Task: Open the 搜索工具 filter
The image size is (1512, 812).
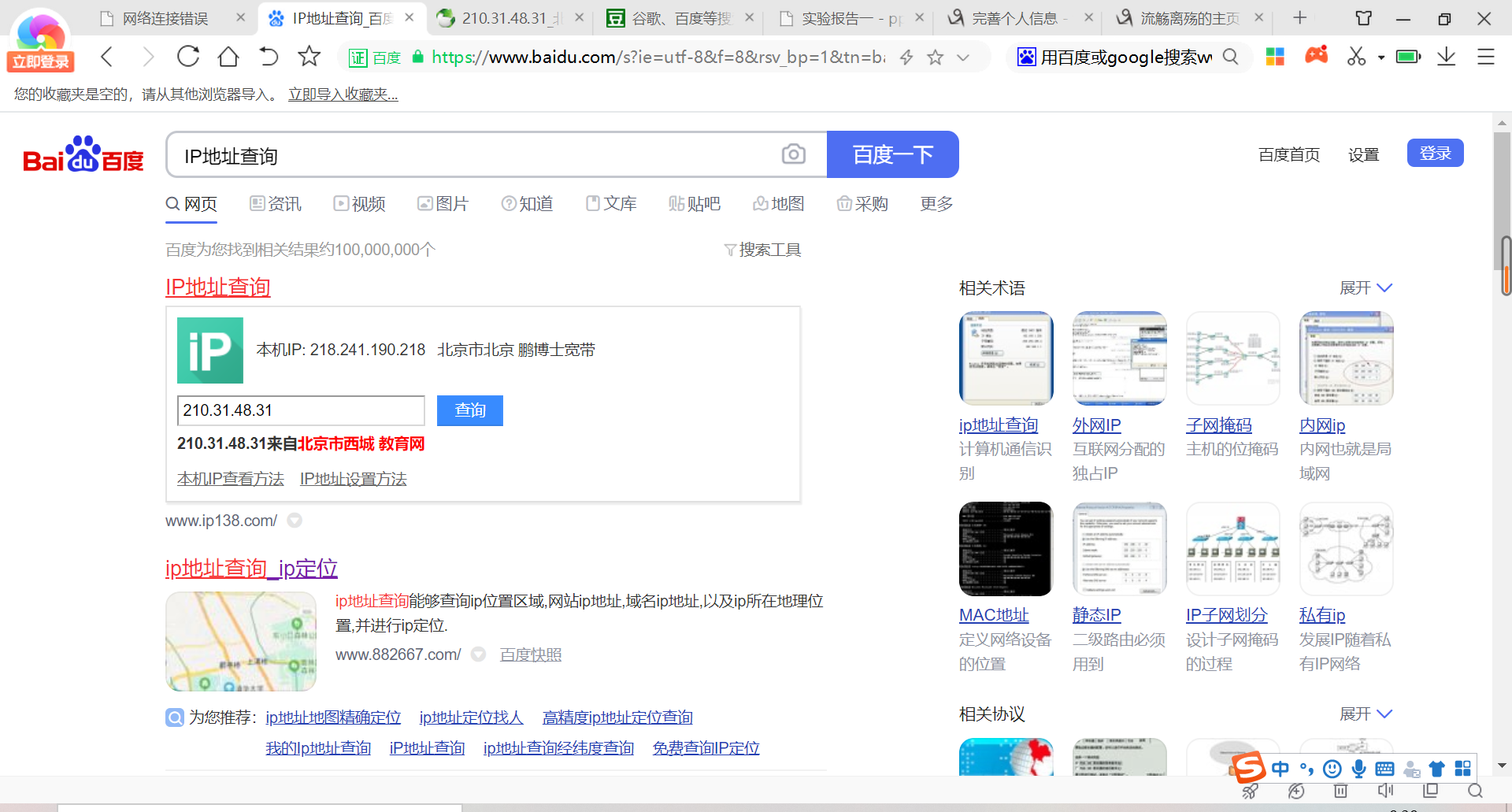Action: [x=762, y=250]
